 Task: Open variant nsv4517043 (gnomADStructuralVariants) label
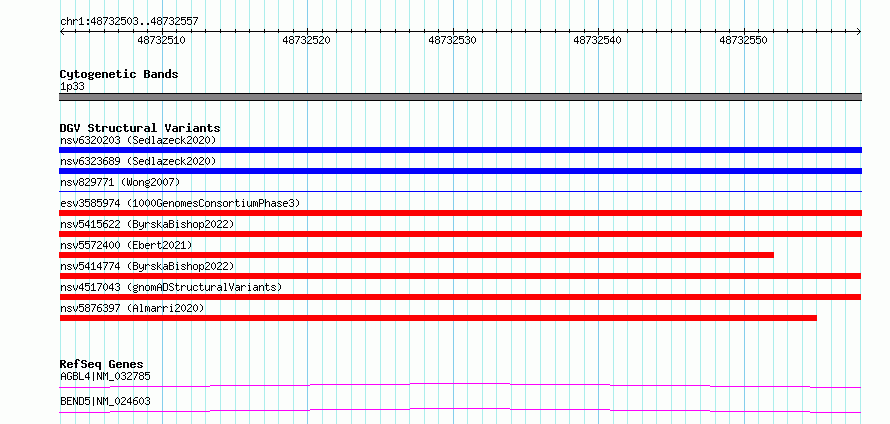point(171,287)
